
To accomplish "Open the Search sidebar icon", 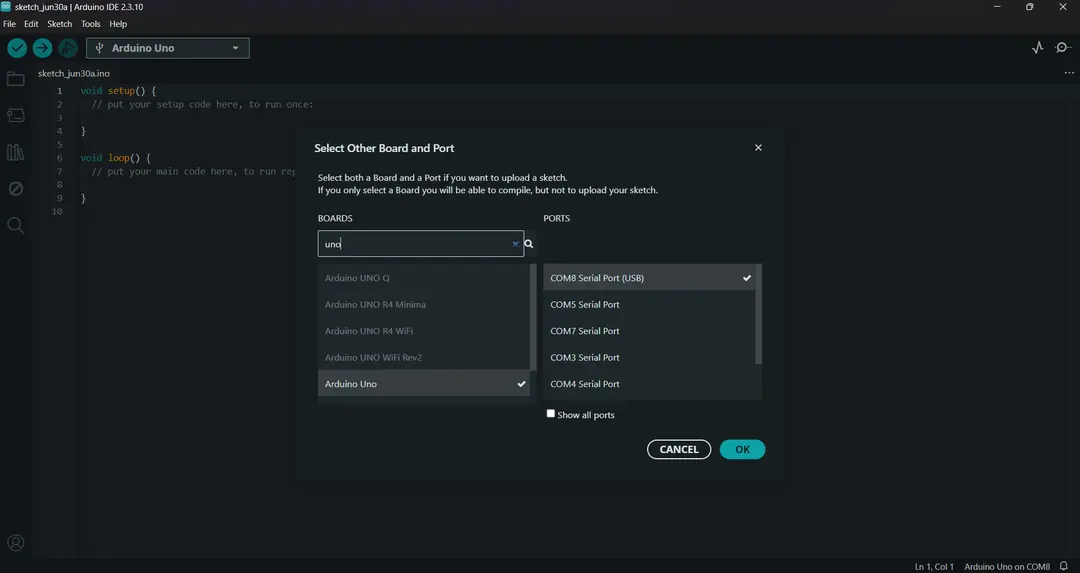I will click(x=15, y=225).
